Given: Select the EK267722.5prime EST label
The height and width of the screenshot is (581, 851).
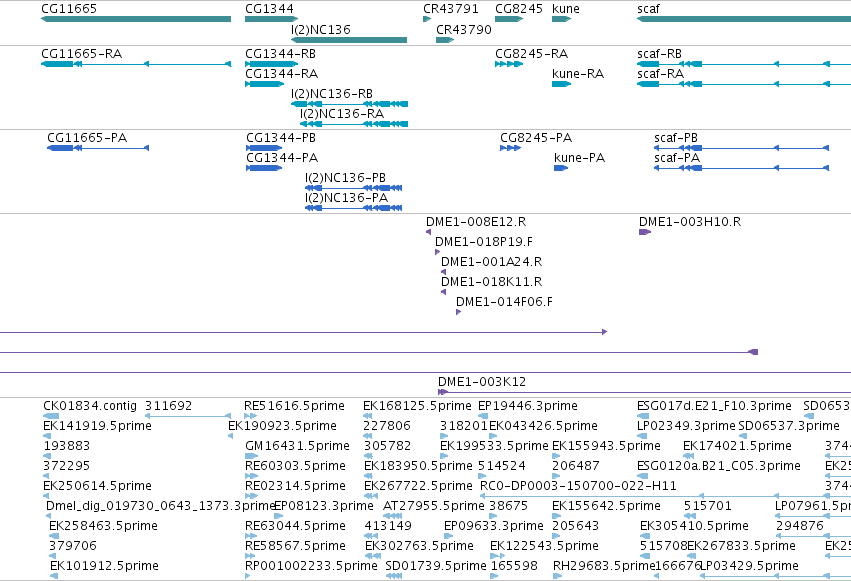Looking at the screenshot, I should [x=418, y=486].
